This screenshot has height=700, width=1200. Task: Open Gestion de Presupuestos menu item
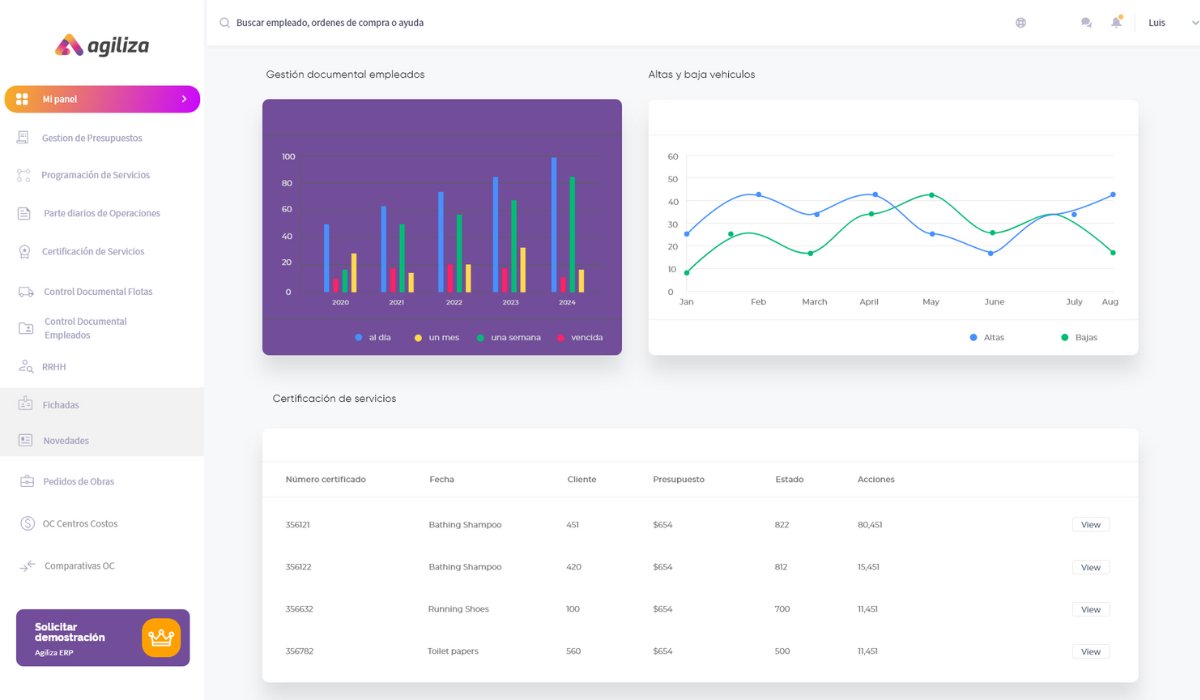tap(92, 138)
